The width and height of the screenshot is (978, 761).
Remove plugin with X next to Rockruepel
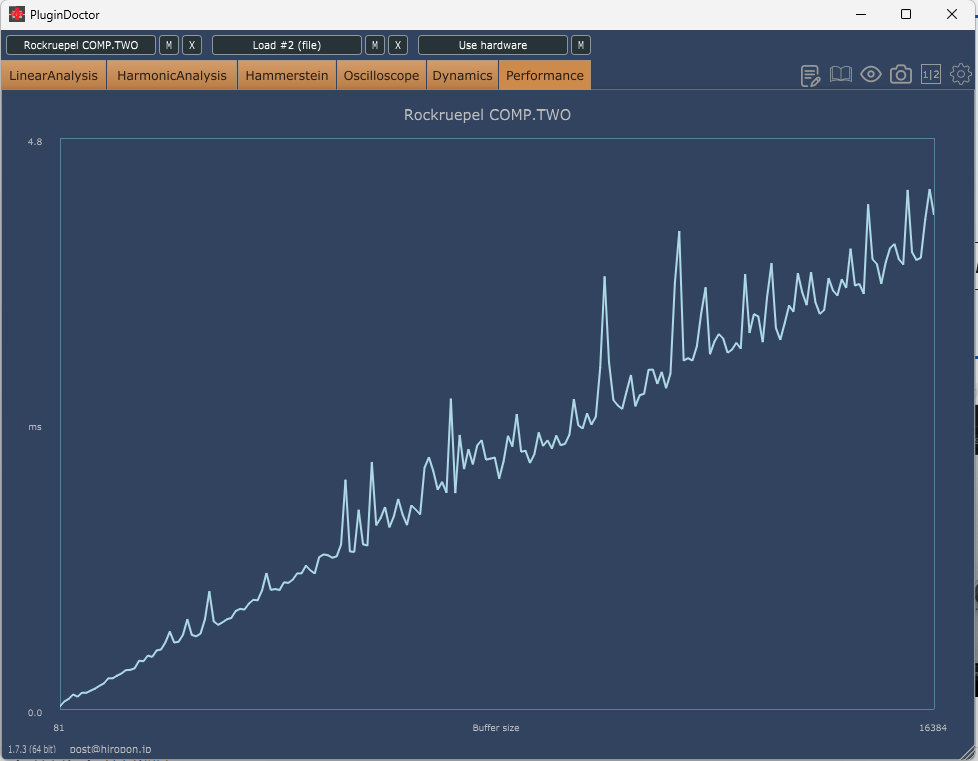[192, 45]
